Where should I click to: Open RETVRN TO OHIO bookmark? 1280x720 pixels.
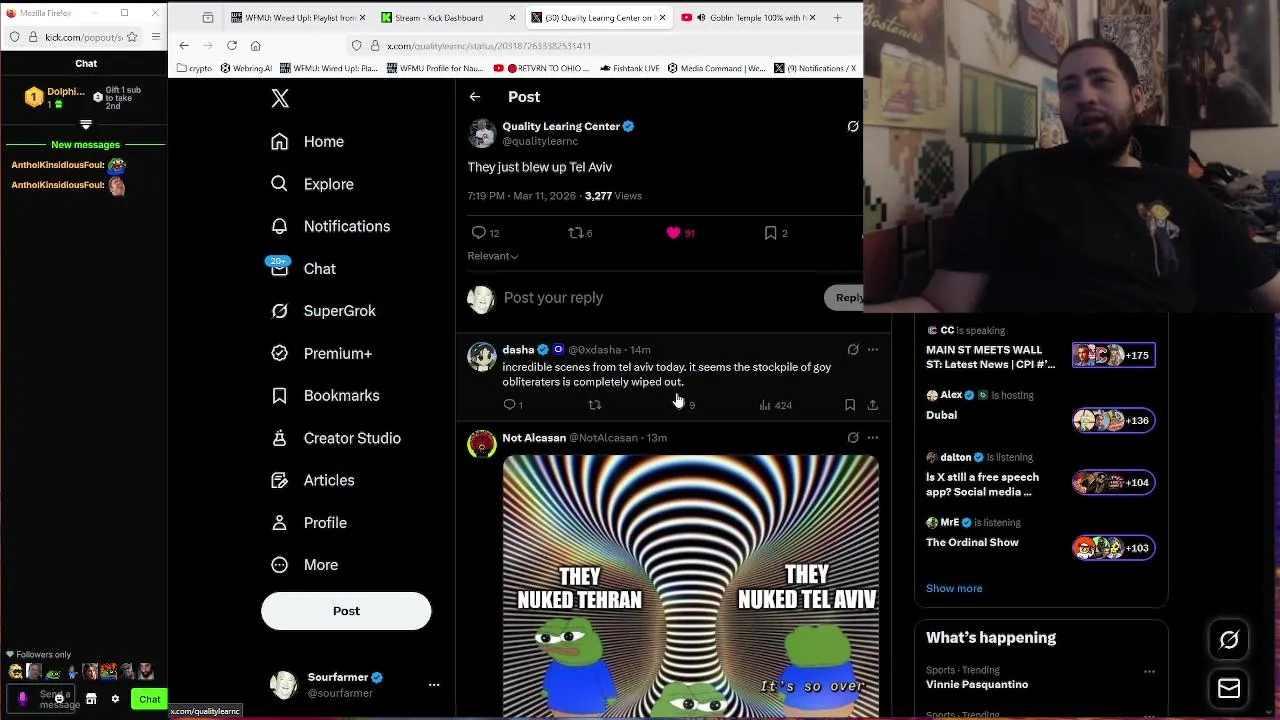click(541, 68)
